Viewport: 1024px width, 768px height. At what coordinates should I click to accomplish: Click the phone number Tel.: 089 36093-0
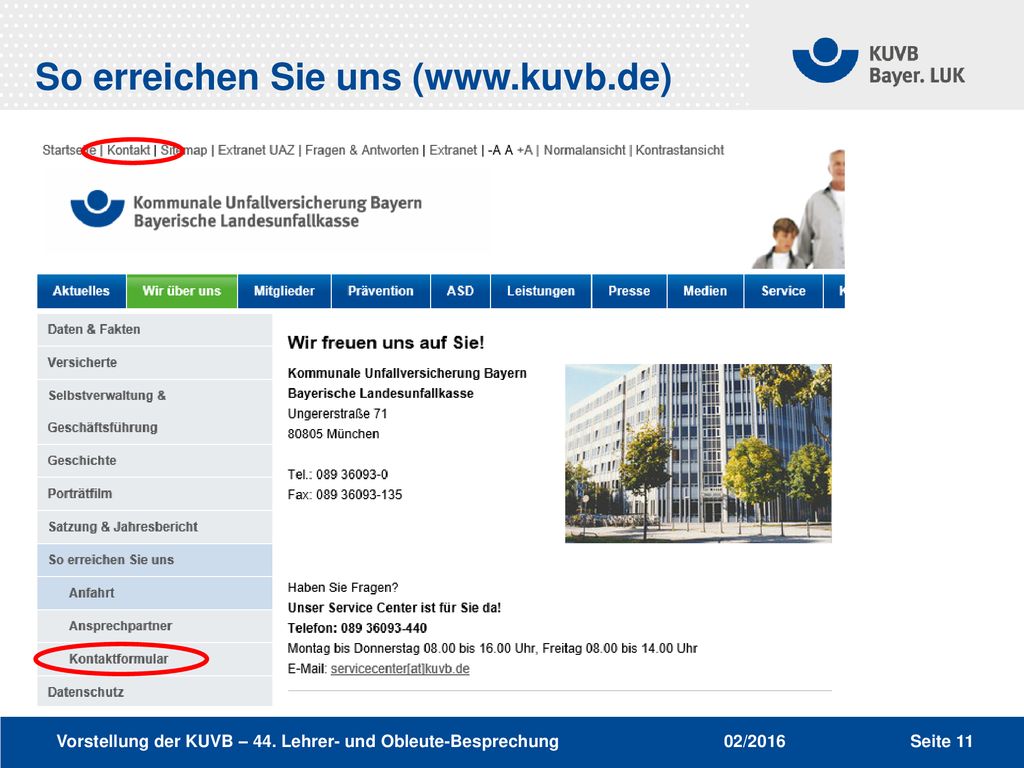(x=338, y=475)
